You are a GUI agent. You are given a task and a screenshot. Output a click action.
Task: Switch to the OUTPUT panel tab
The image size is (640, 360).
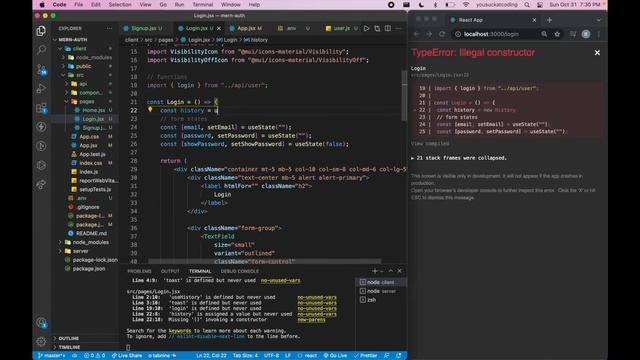(x=170, y=271)
